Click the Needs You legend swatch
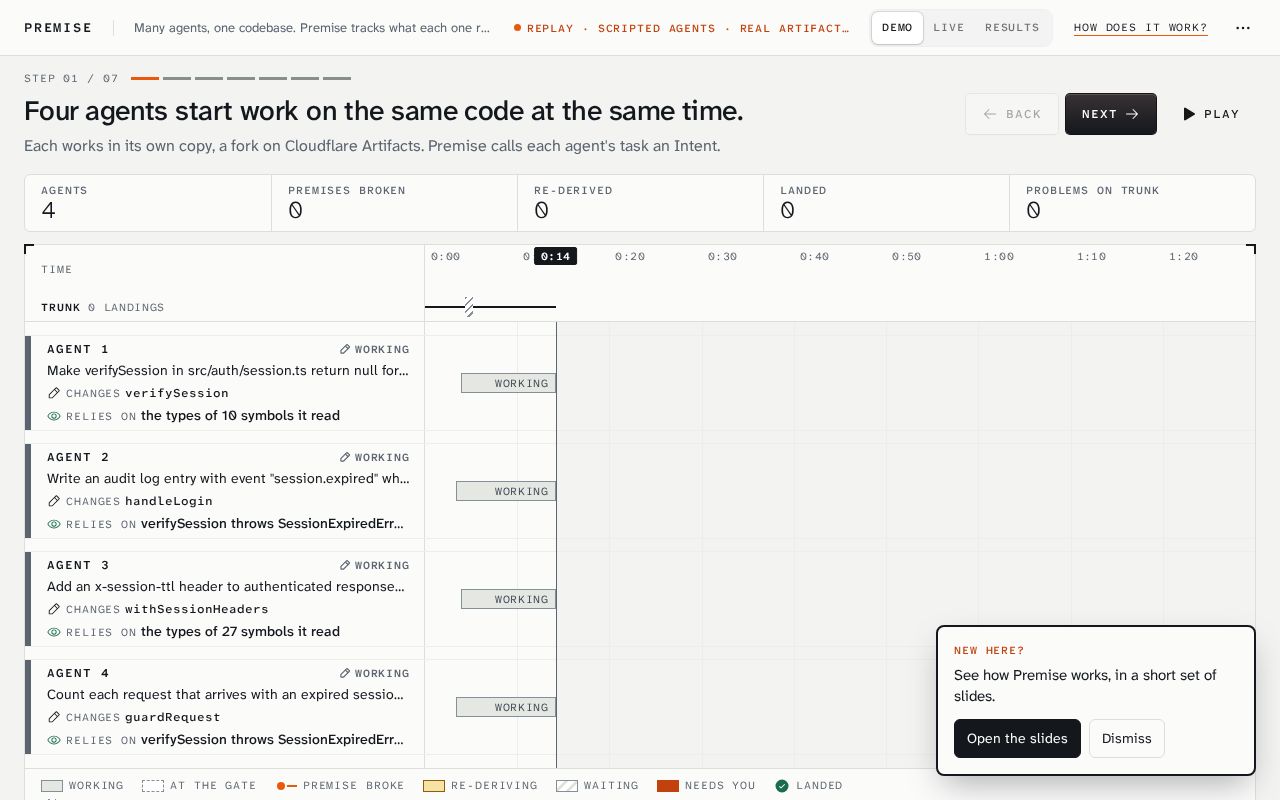This screenshot has height=800, width=1280. (x=668, y=786)
